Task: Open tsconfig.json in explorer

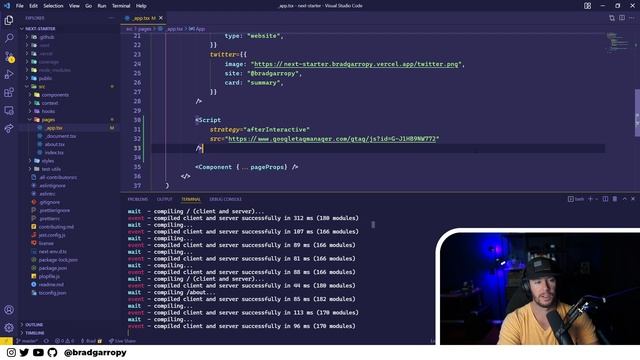Action: [52, 293]
